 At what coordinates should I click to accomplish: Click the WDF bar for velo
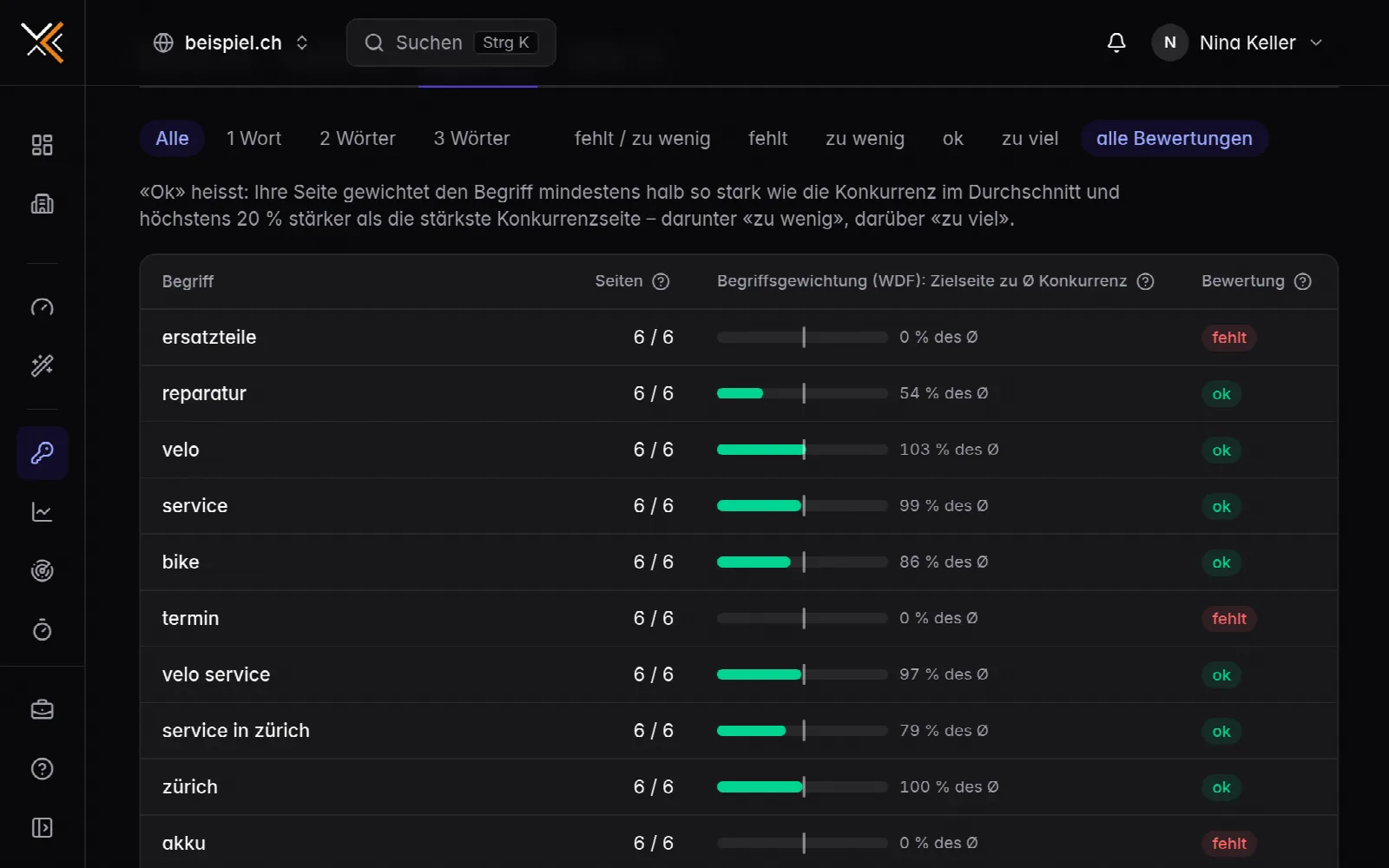(802, 450)
